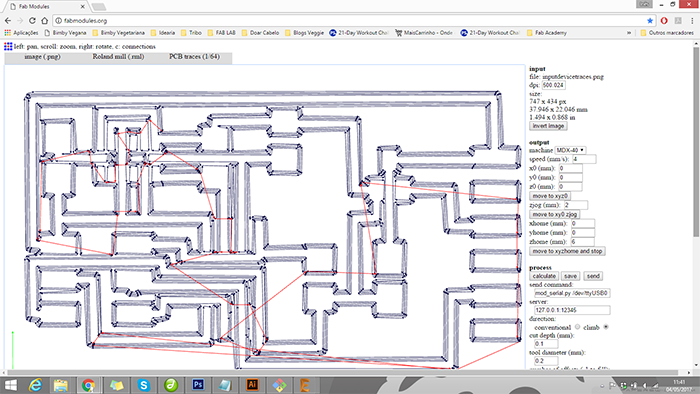Edit the zhome (mm) field
Screen dimensions: 700x394
[x=583, y=242]
